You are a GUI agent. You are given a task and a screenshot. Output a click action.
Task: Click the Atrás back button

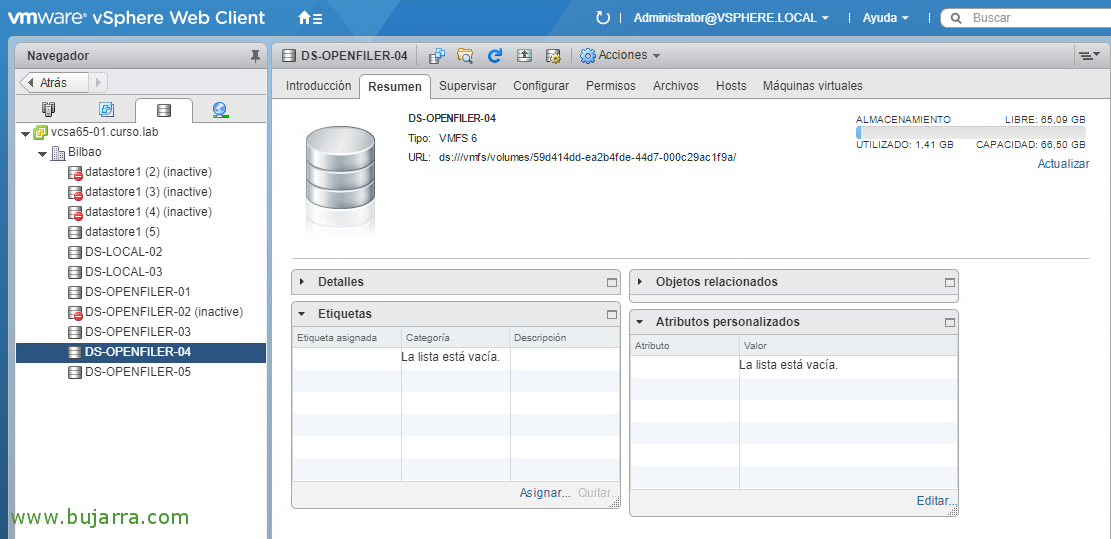tap(54, 82)
